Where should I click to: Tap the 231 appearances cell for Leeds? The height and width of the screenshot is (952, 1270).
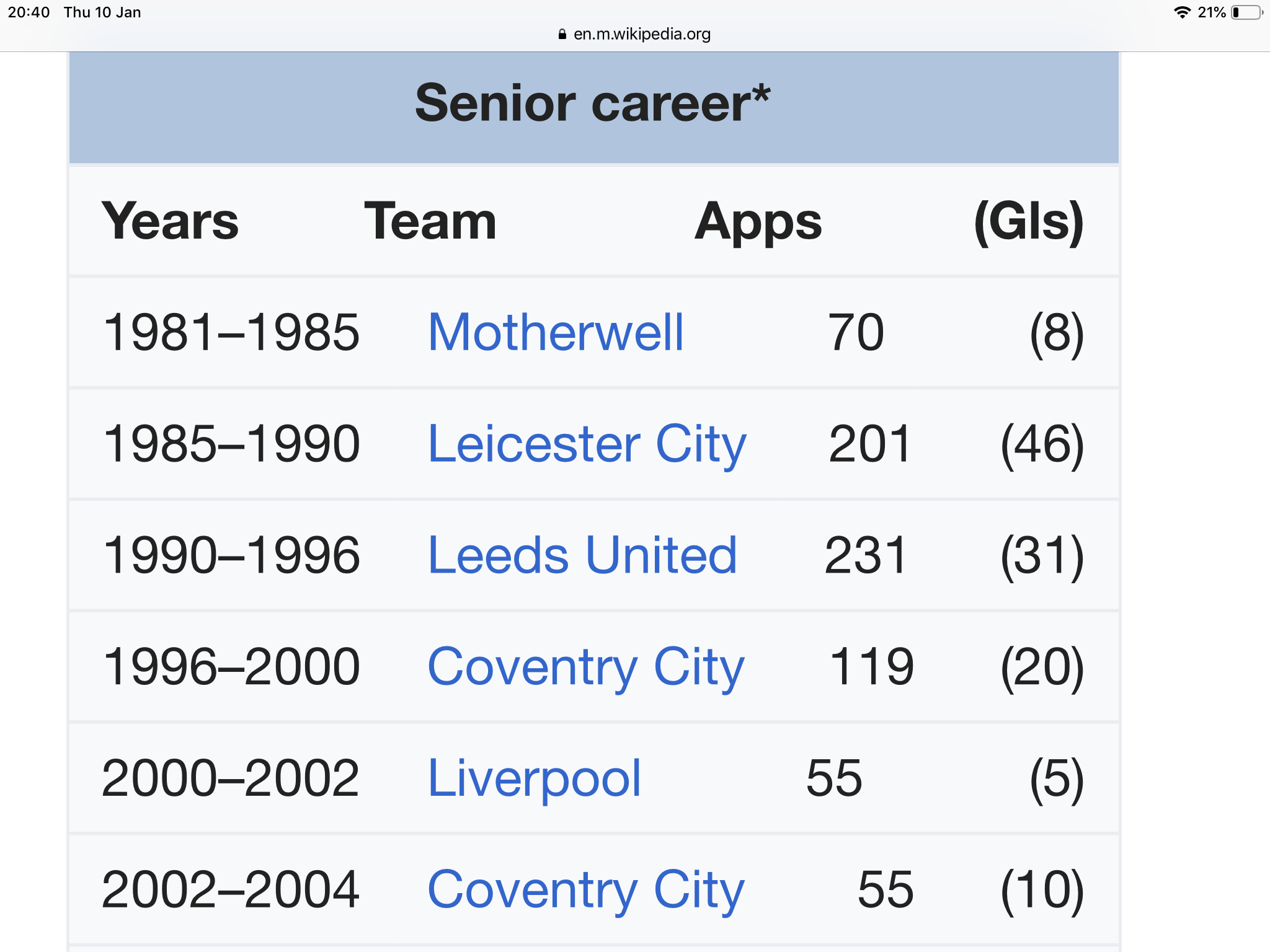[866, 555]
